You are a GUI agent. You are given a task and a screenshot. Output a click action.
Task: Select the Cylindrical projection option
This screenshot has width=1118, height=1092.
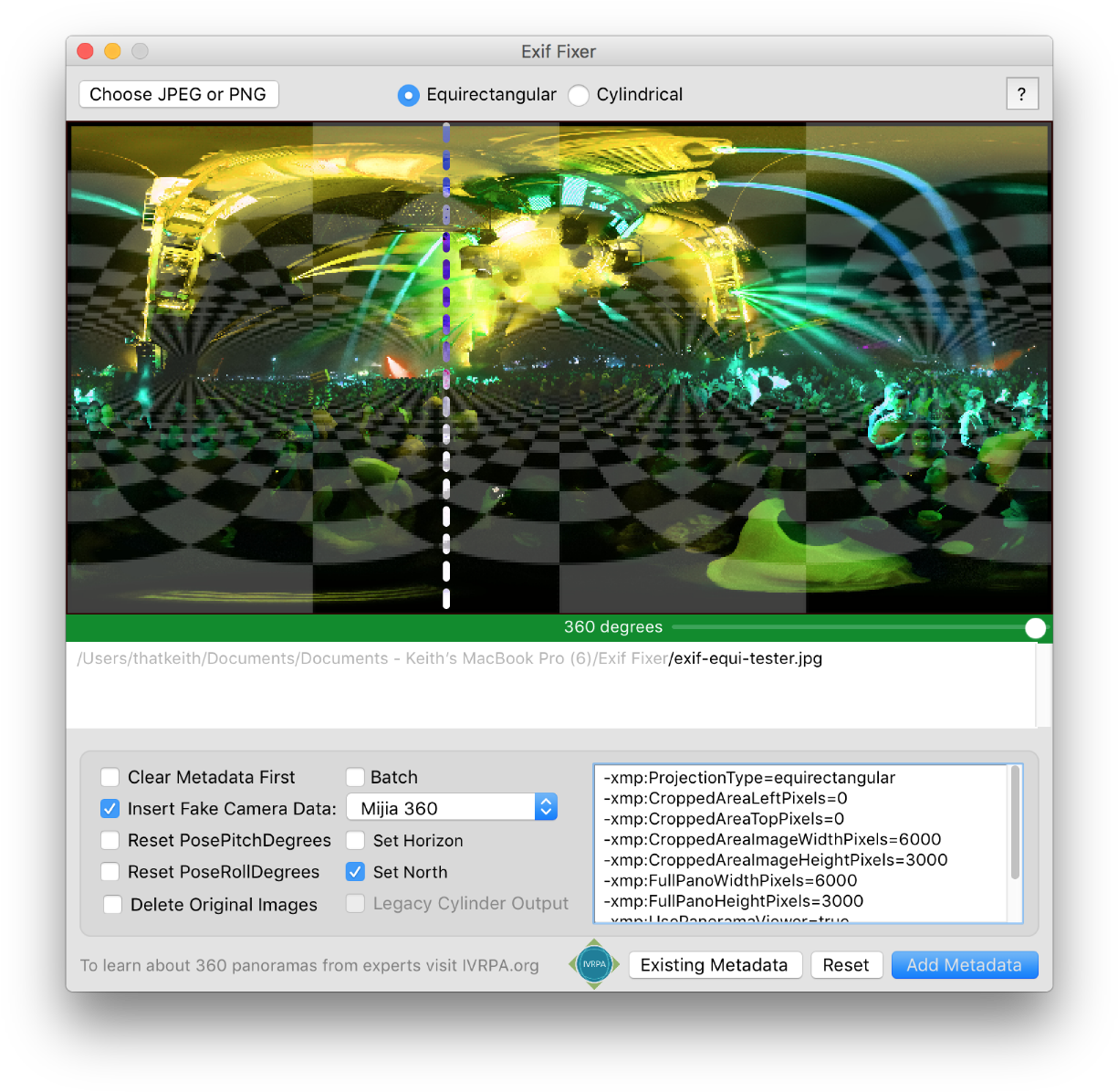pos(579,95)
